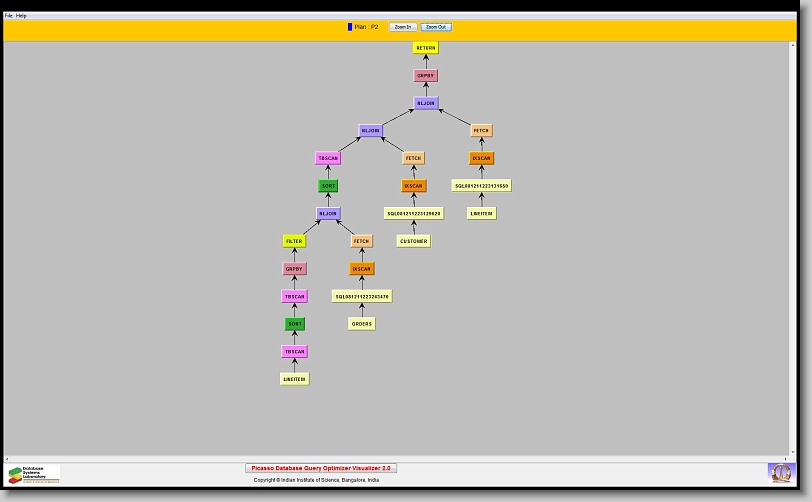812x502 pixels.
Task: Click Picasso Database Query Optimizer Visualizer button
Action: [321, 468]
